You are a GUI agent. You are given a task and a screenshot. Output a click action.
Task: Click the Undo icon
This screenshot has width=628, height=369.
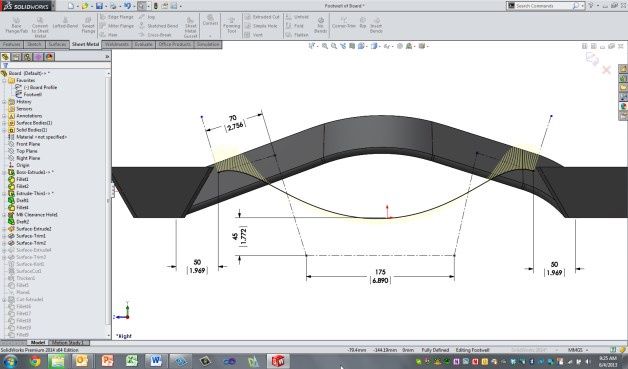[127, 6]
